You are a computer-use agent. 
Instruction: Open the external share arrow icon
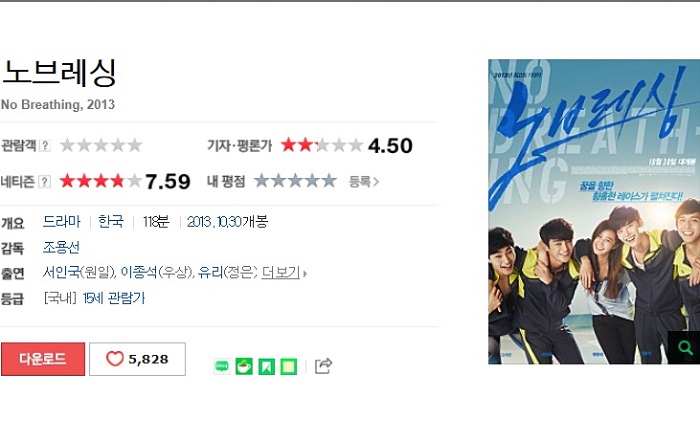[323, 366]
